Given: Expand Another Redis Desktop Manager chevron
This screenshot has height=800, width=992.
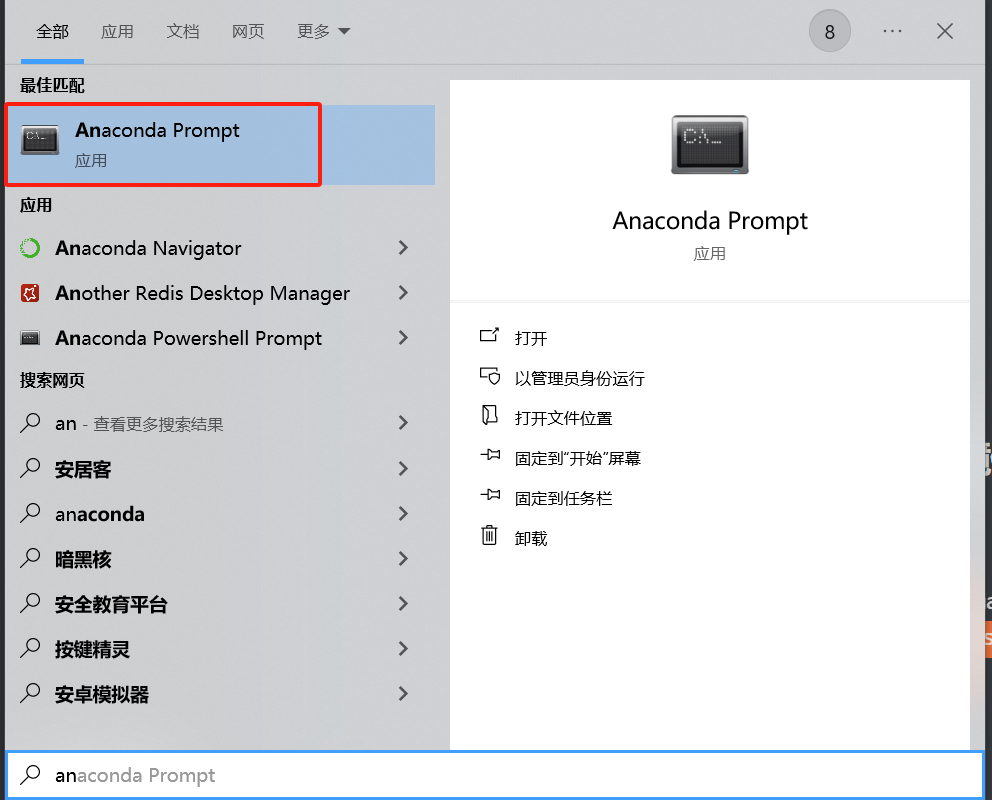Looking at the screenshot, I should point(403,293).
